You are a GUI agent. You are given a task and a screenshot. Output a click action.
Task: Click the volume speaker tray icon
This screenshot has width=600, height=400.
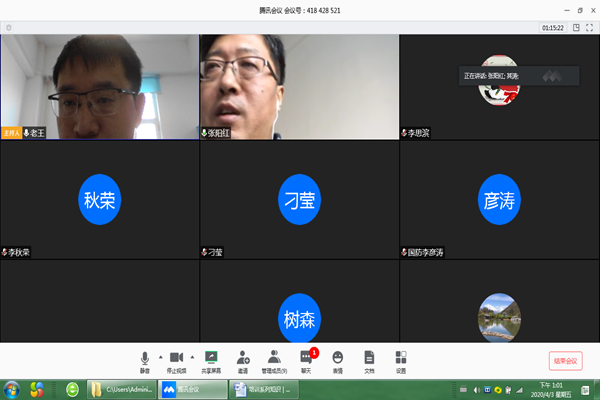476,390
